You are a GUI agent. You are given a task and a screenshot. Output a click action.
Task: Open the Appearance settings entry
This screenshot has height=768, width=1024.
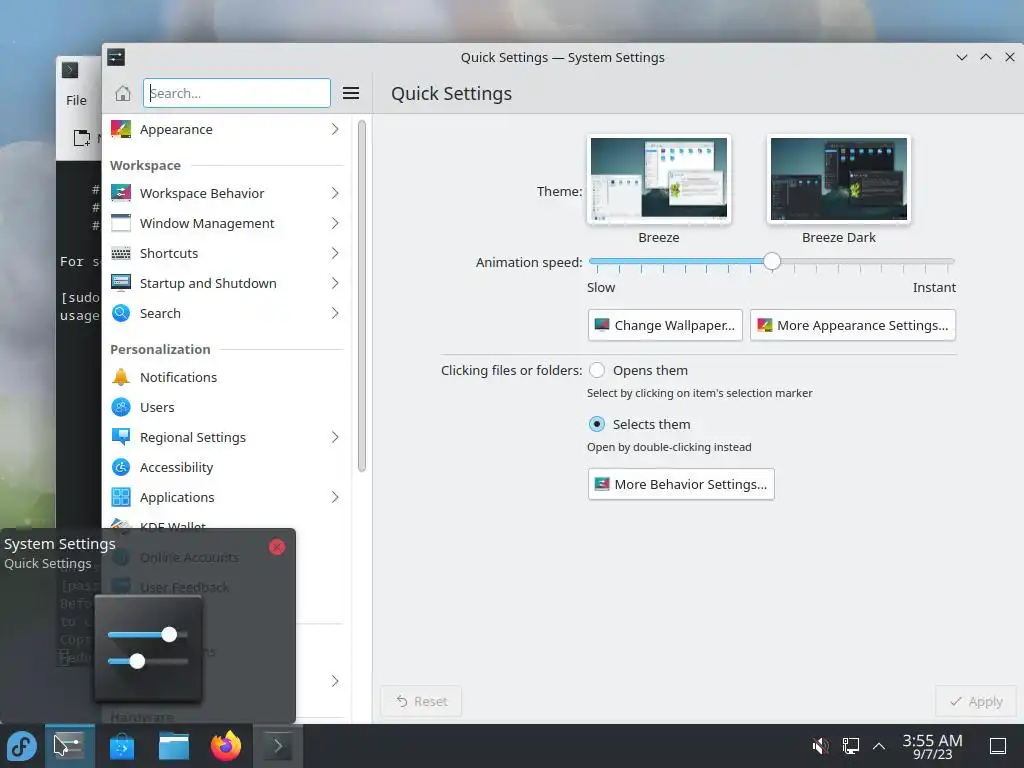[226, 129]
